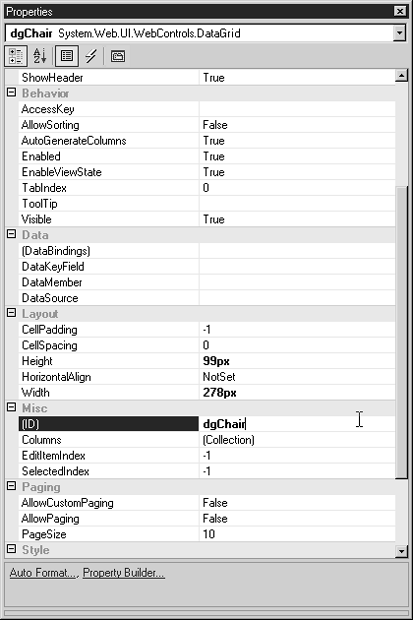Select the AllowSorting property row
This screenshot has height=620, width=413.
pos(207,125)
